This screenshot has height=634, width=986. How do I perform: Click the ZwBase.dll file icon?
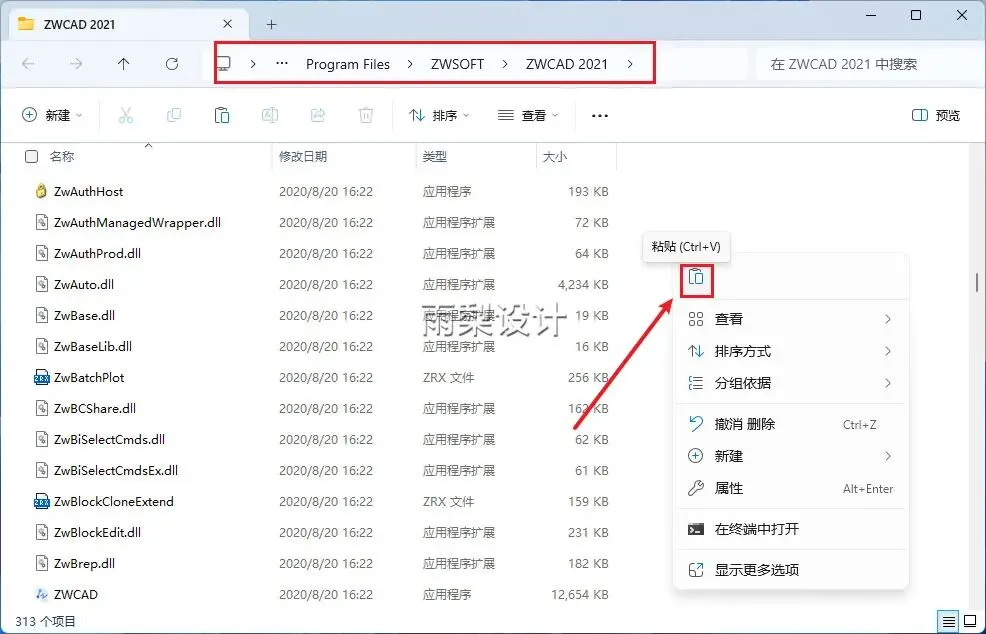42,315
